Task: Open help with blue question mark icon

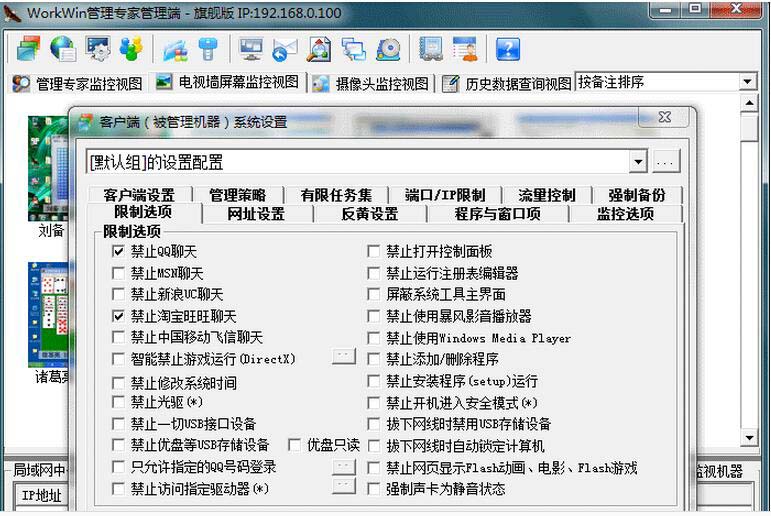Action: pos(508,49)
